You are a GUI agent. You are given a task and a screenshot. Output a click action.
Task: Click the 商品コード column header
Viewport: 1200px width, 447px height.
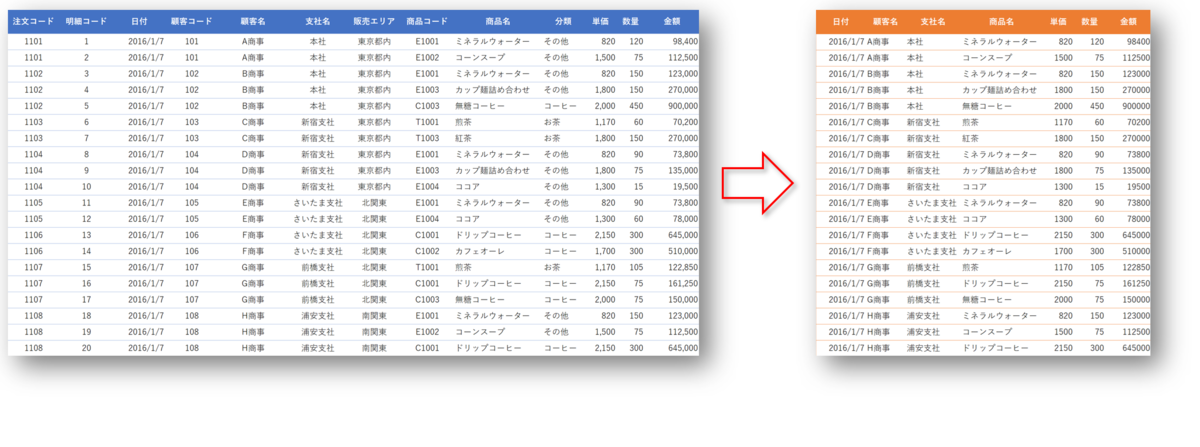coord(427,21)
